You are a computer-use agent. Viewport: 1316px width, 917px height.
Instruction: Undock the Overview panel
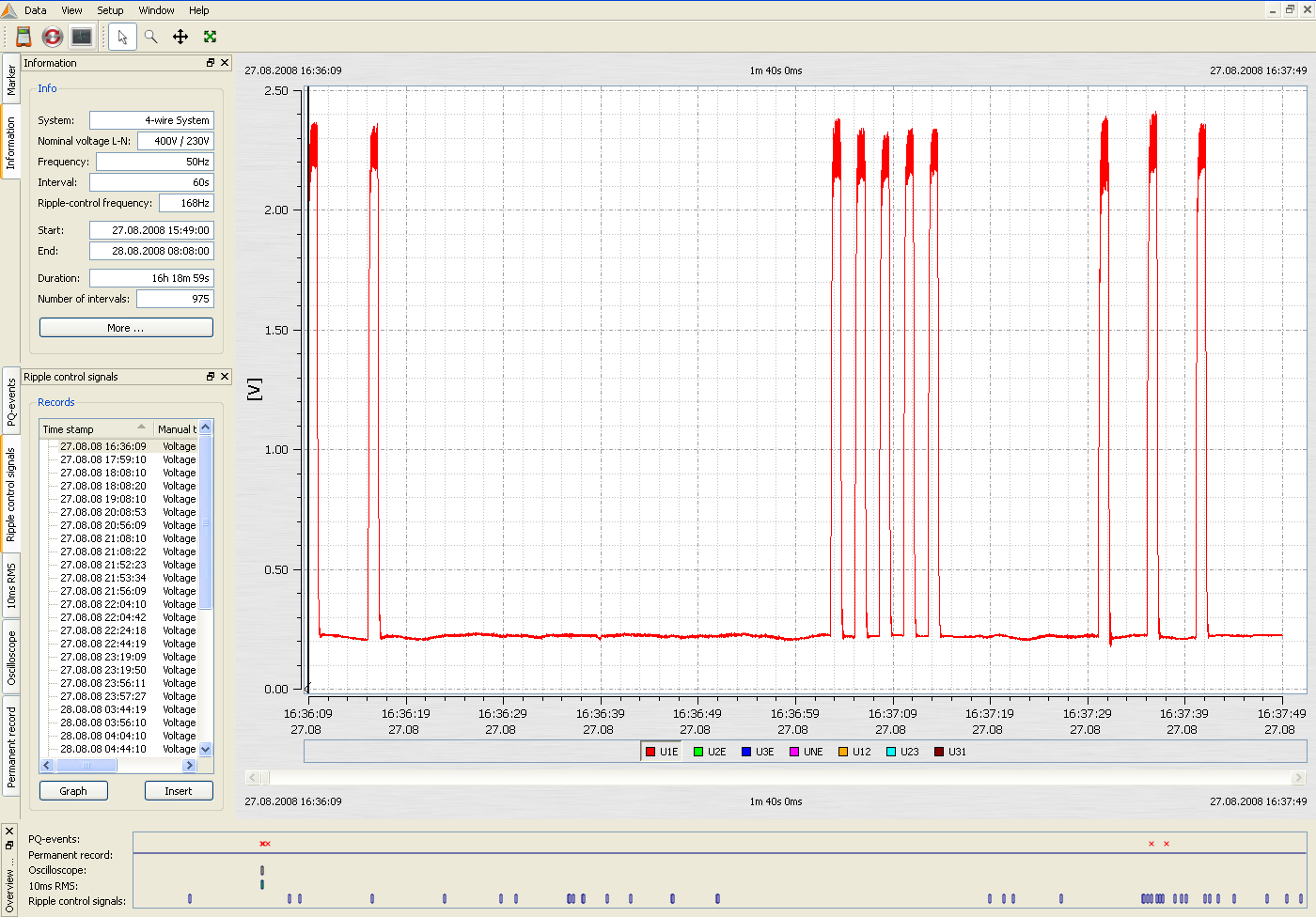point(9,845)
